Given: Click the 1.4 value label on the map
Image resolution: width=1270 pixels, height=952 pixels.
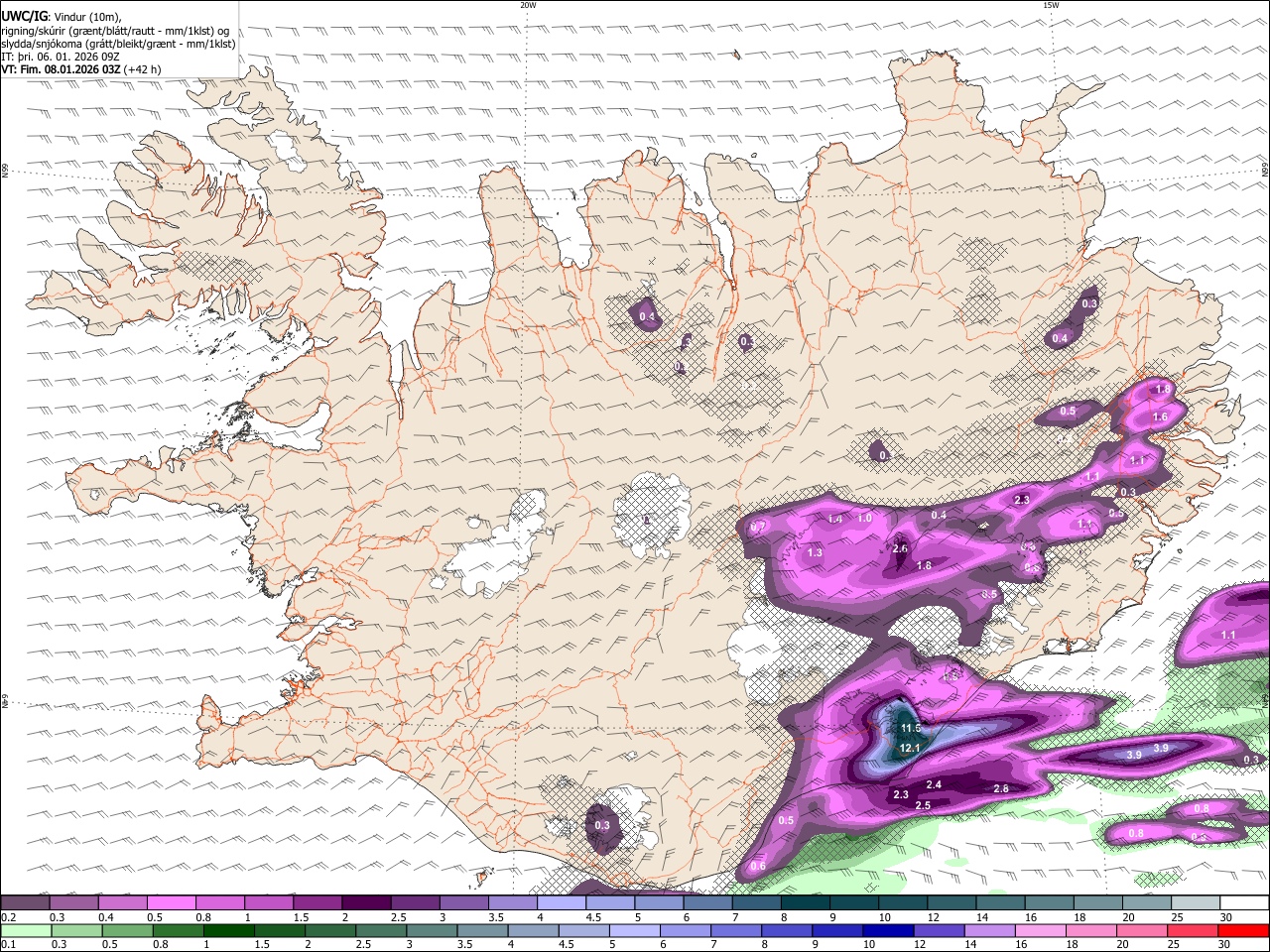Looking at the screenshot, I should pyautogui.click(x=834, y=519).
